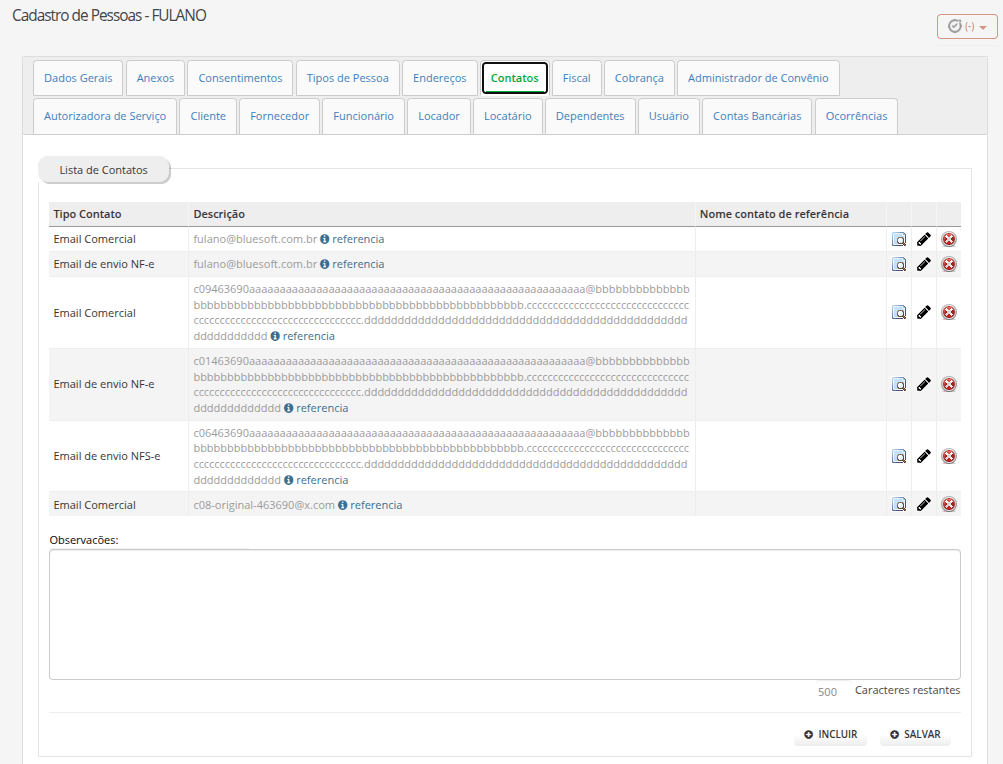
Task: Remove contact c09463690 with the red X
Action: pos(949,312)
